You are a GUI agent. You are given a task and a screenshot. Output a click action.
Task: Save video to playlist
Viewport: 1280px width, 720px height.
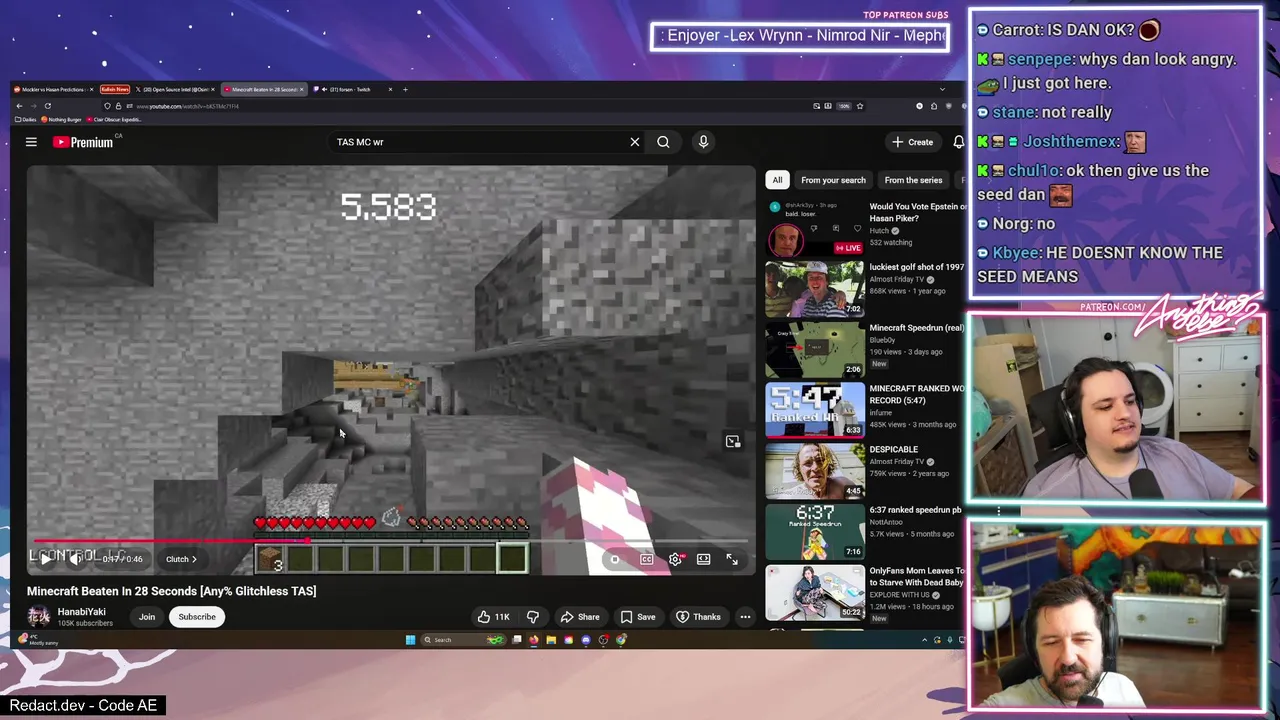tap(638, 617)
